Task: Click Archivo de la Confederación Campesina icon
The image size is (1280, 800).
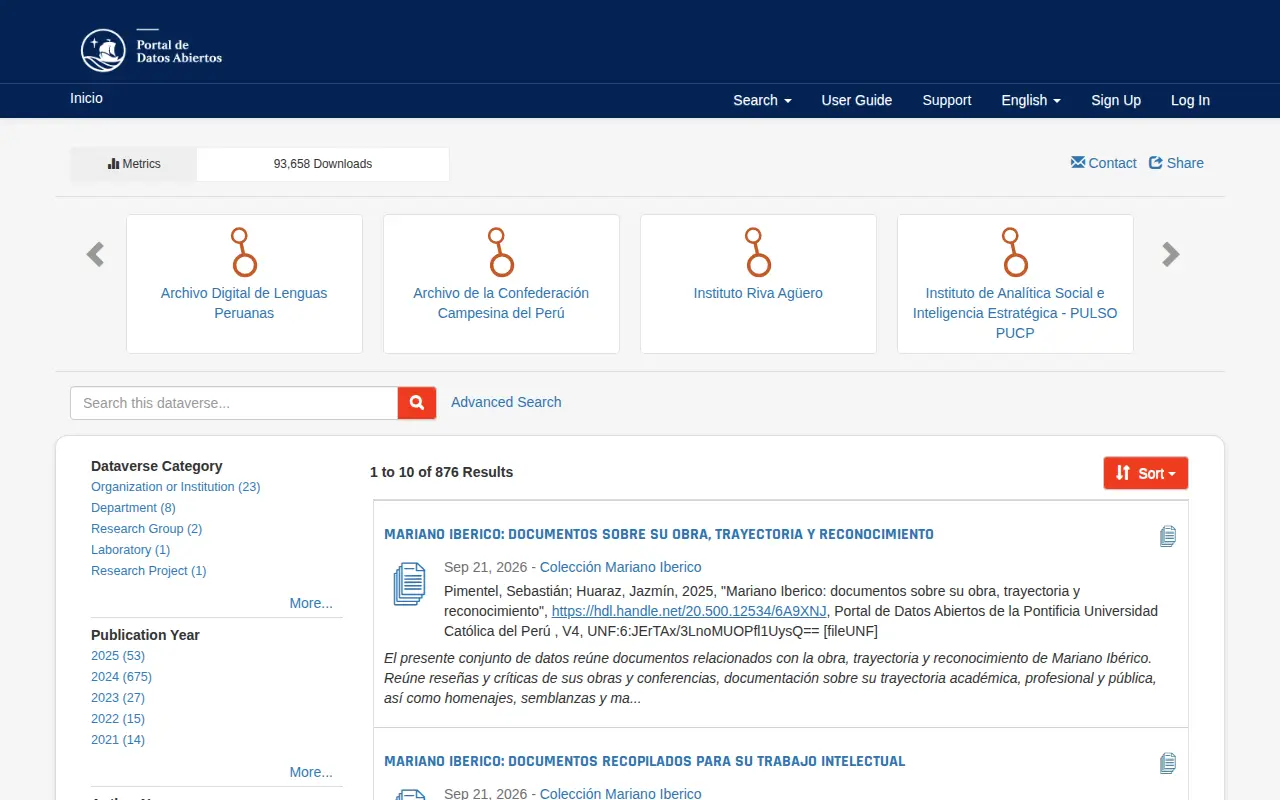Action: click(501, 252)
